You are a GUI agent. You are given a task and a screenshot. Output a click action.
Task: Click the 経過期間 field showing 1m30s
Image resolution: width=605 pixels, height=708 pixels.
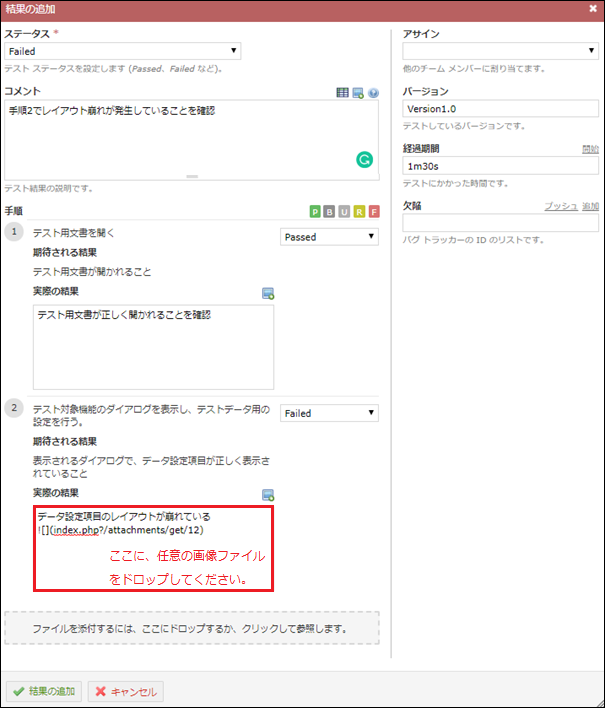tap(500, 166)
